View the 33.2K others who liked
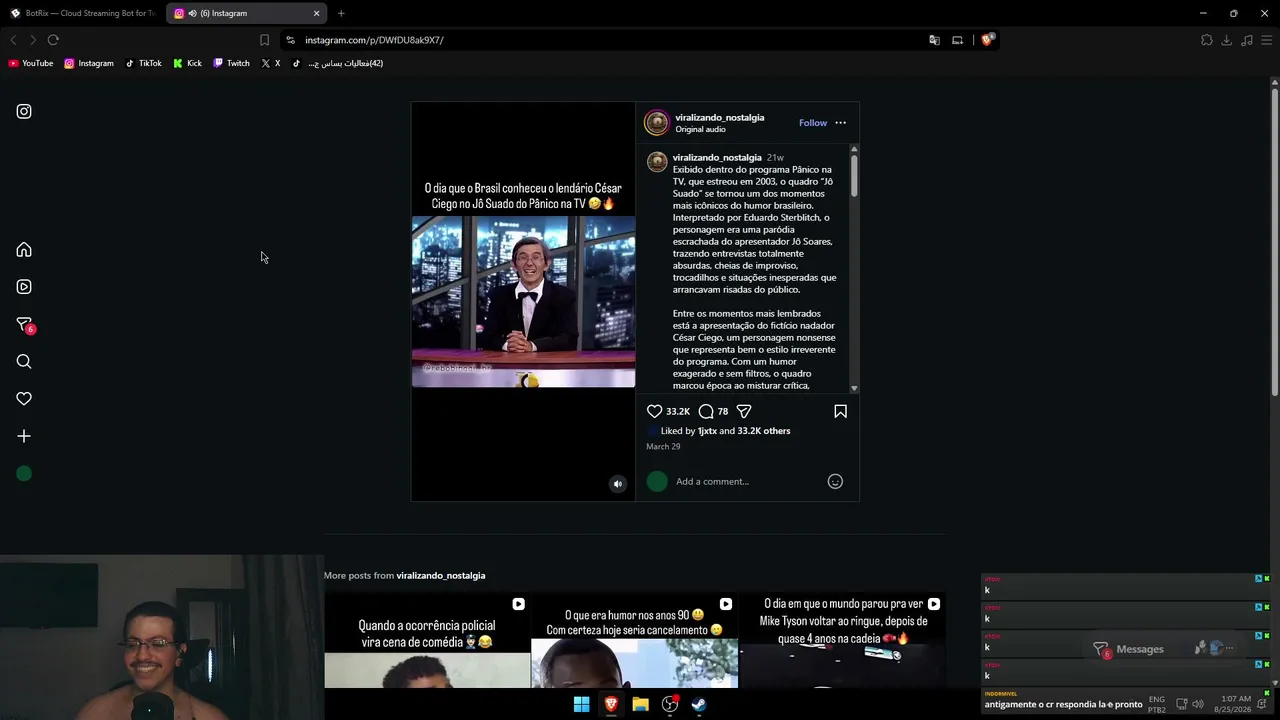This screenshot has height=720, width=1280. (x=764, y=431)
